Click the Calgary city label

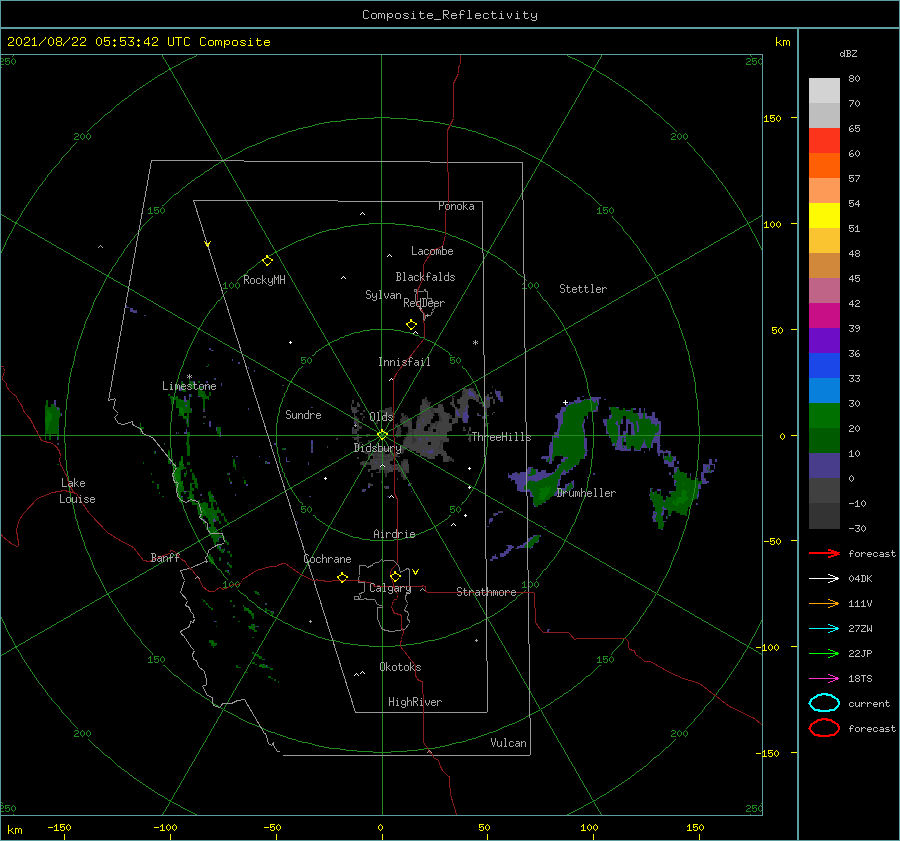click(390, 588)
